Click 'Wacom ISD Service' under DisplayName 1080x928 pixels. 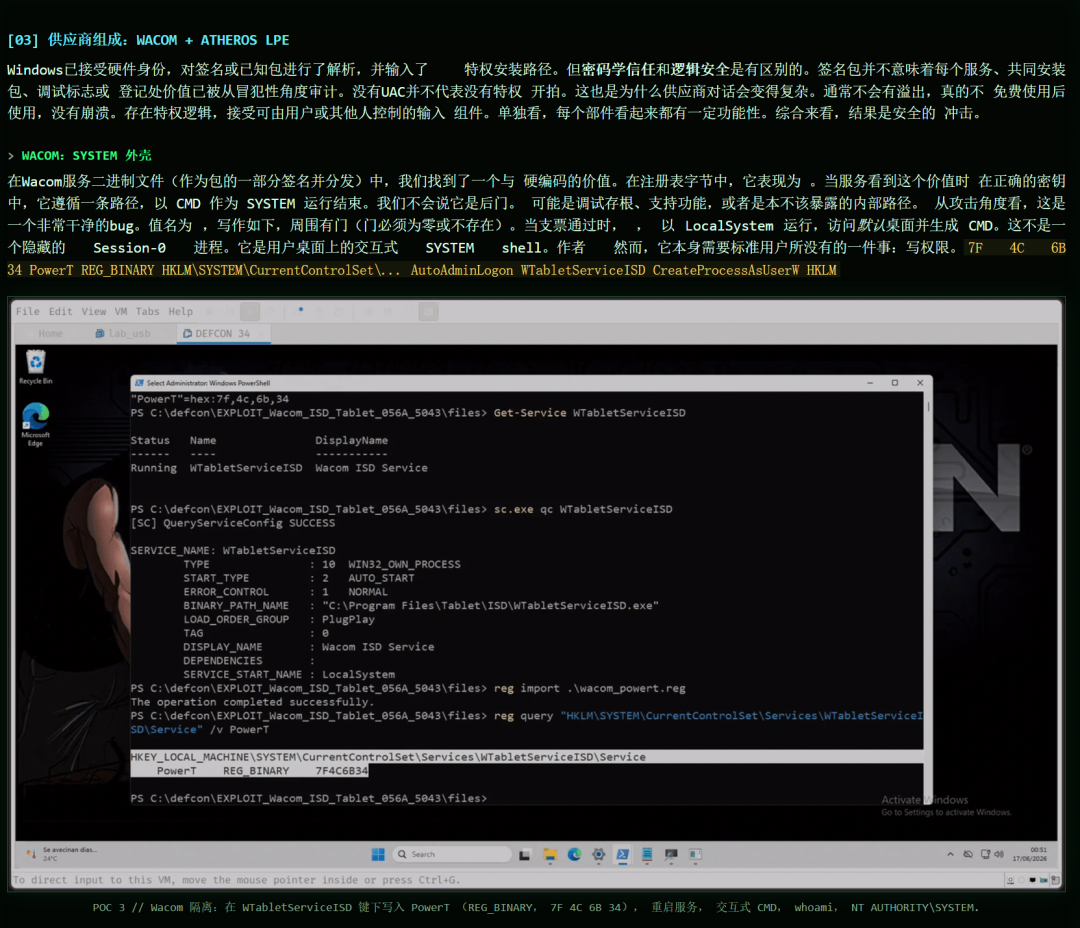(371, 468)
